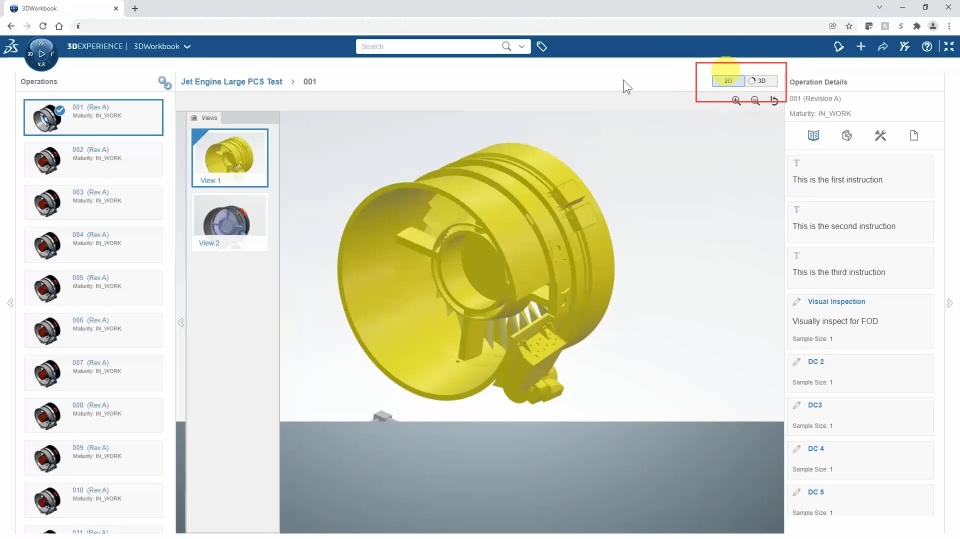Image resolution: width=960 pixels, height=539 pixels.
Task: Click pencil icon beside DC 4
Action: 797,448
